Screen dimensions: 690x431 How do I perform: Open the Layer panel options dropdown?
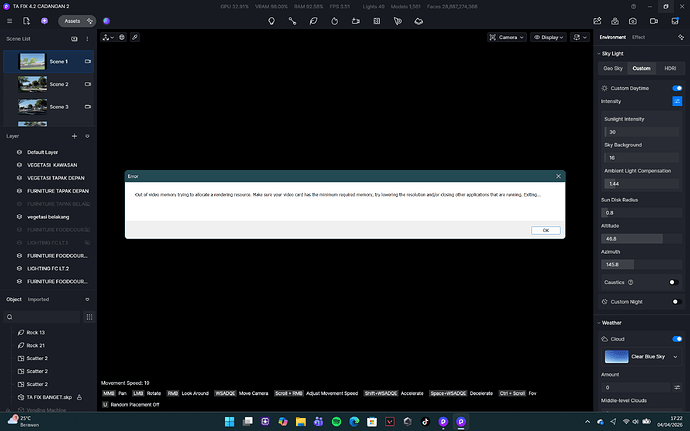pyautogui.click(x=87, y=136)
